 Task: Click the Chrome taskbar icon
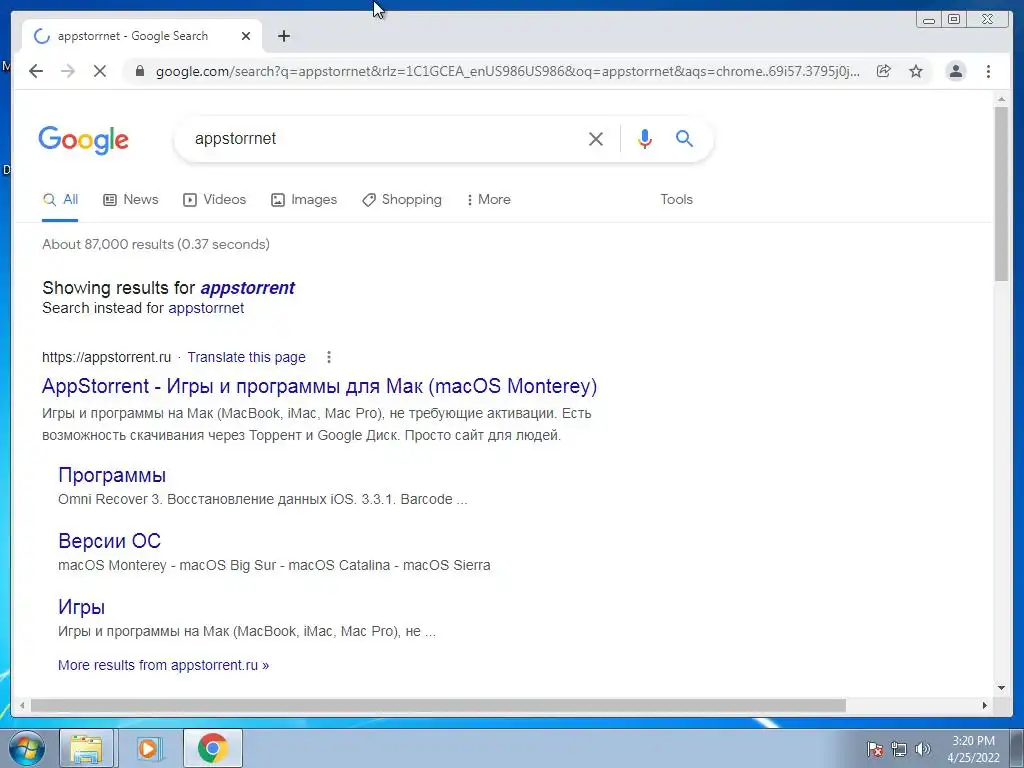[212, 748]
